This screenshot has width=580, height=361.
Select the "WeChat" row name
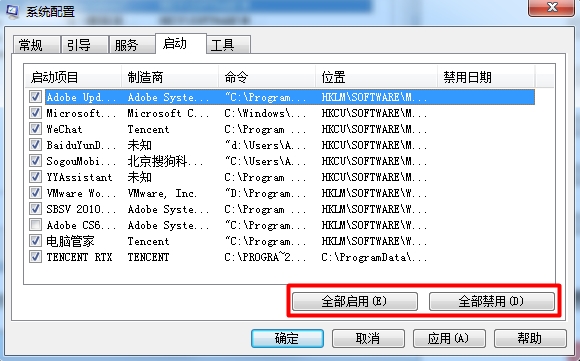(64, 129)
